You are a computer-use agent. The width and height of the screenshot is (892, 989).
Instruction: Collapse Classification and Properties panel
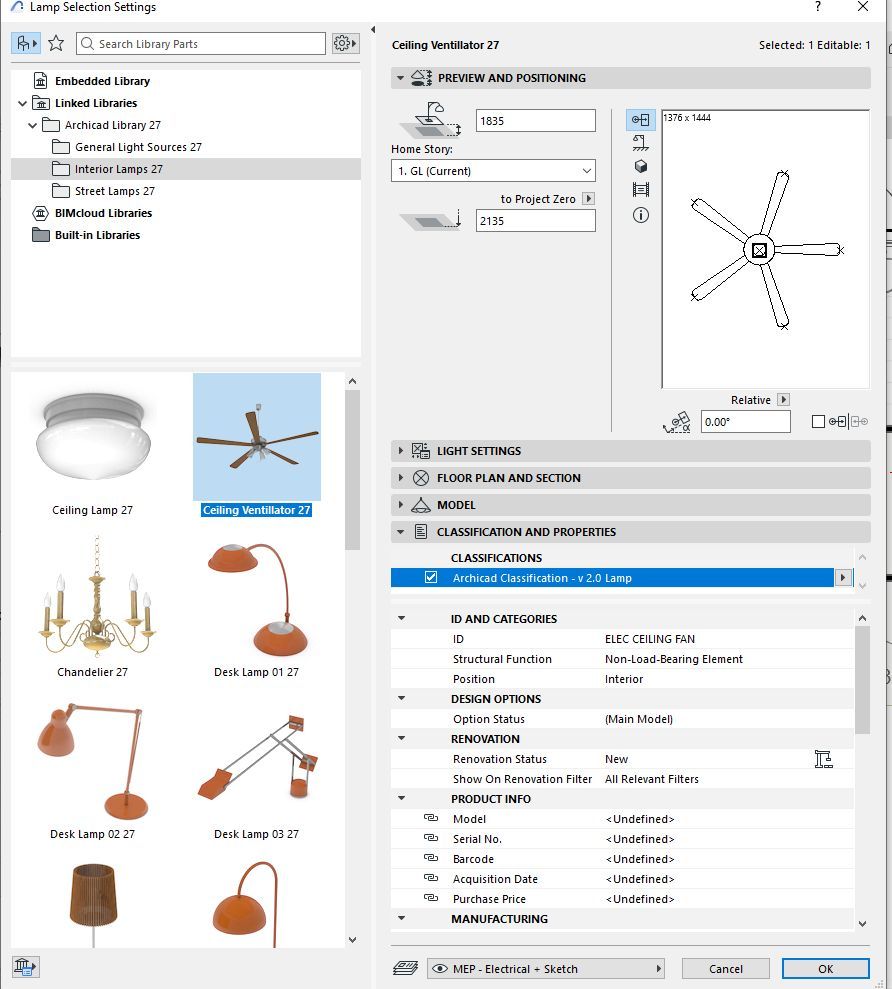[400, 532]
